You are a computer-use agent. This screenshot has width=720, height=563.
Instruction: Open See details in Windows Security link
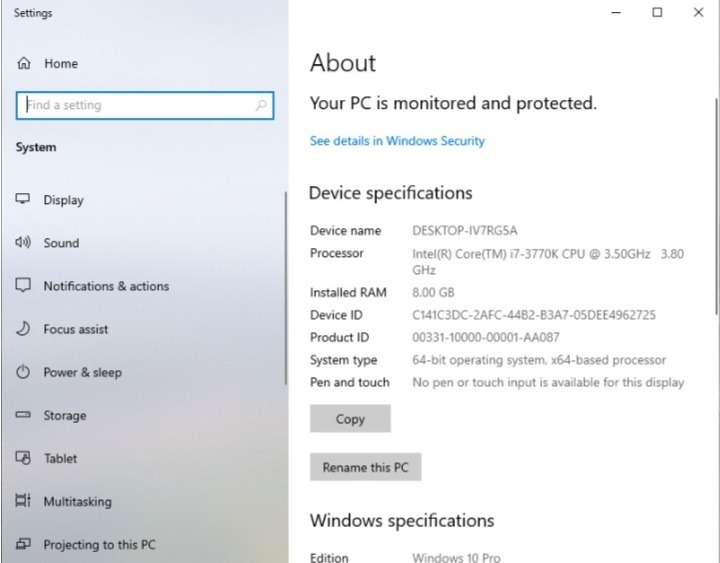[x=397, y=141]
